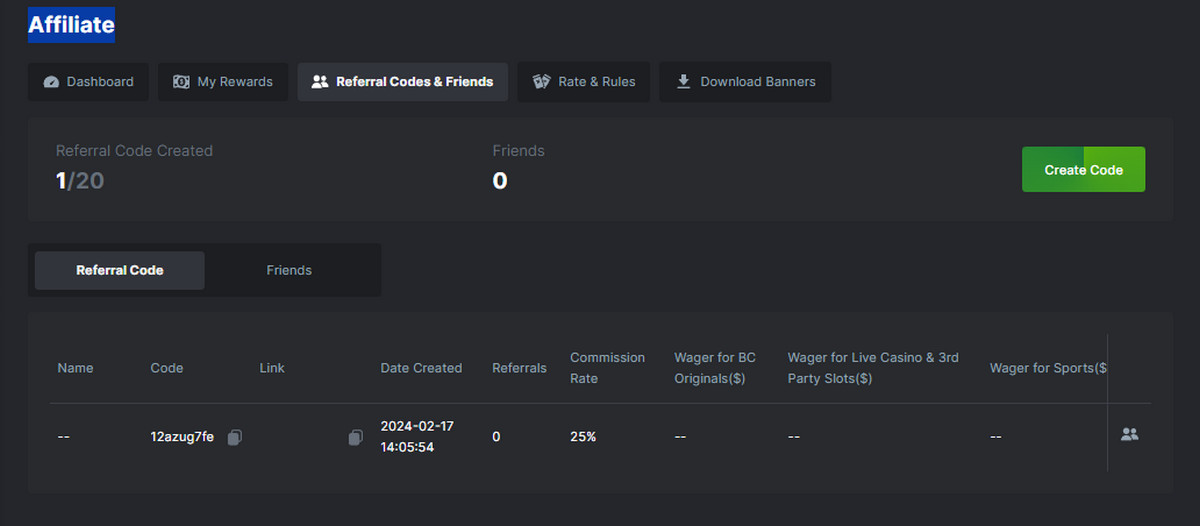
Task: Click the My Rewards money icon
Action: pyautogui.click(x=181, y=82)
